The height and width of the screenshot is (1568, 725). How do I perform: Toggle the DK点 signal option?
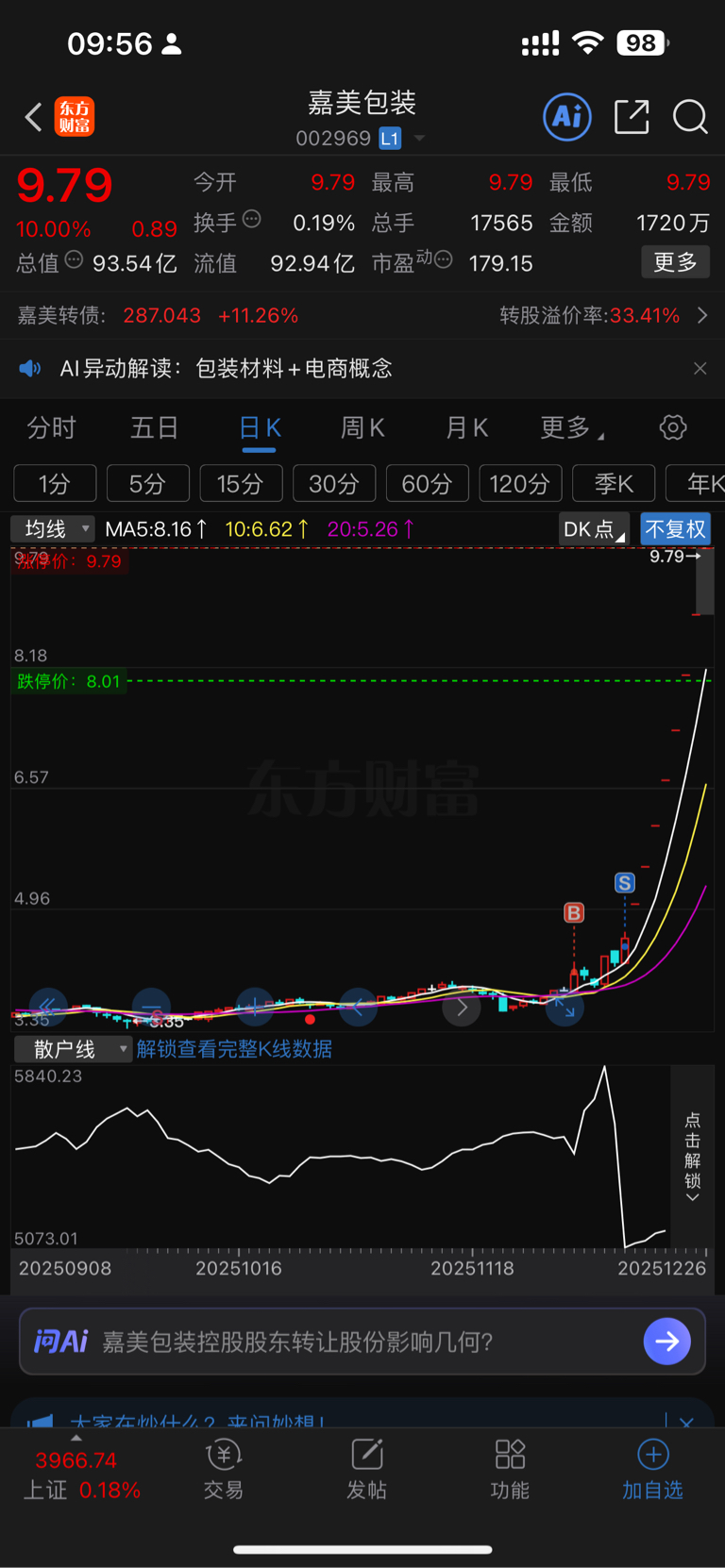593,529
